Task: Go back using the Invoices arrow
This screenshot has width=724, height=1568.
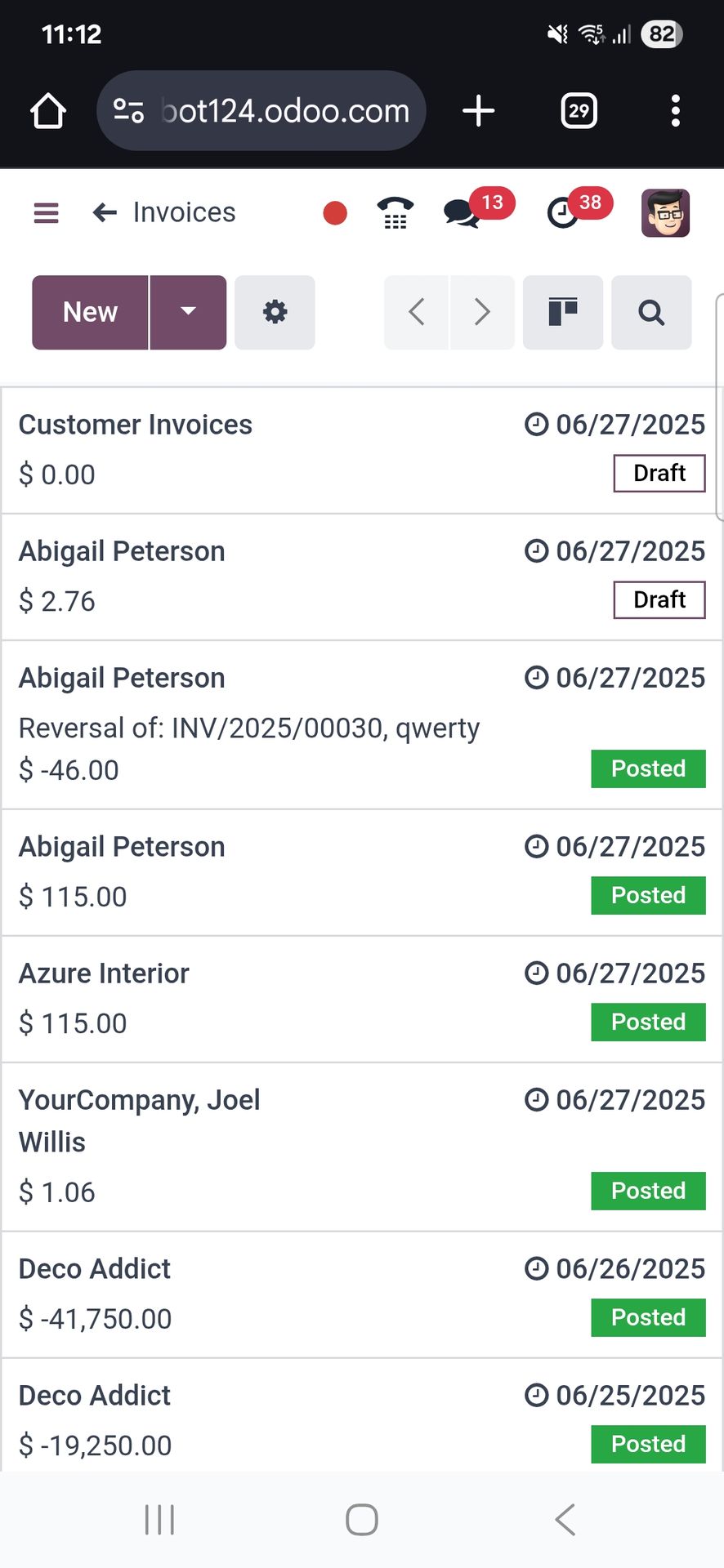Action: pyautogui.click(x=105, y=213)
